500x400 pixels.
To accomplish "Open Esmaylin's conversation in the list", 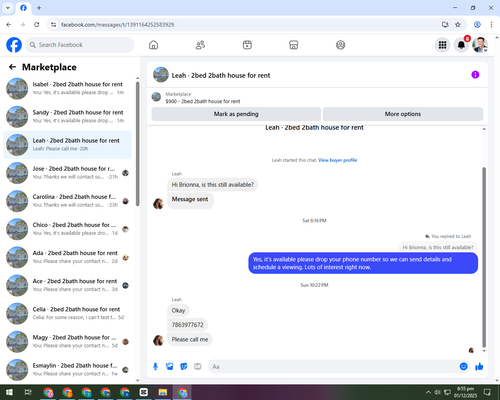I will point(67,370).
